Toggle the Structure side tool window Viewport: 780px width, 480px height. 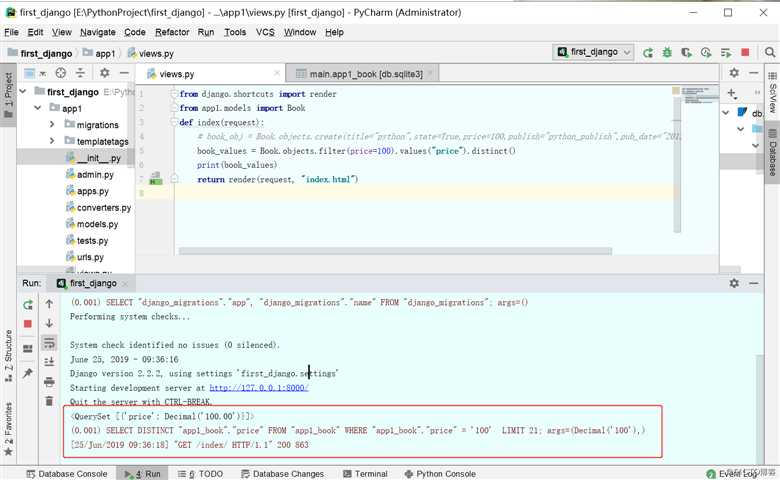point(8,356)
